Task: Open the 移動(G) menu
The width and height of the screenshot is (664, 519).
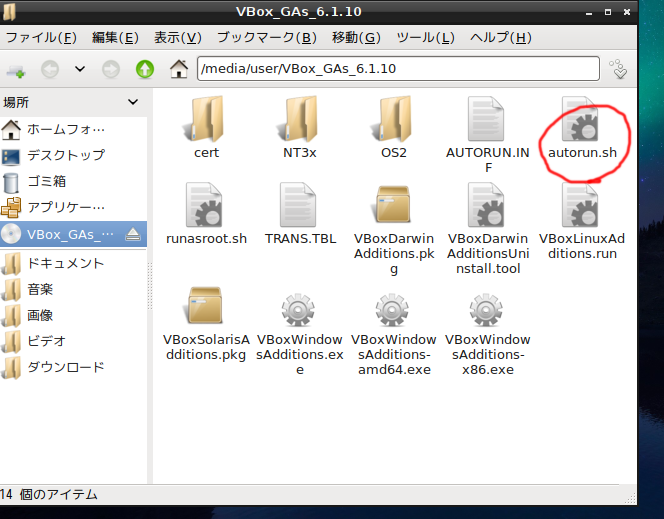Action: click(x=356, y=38)
